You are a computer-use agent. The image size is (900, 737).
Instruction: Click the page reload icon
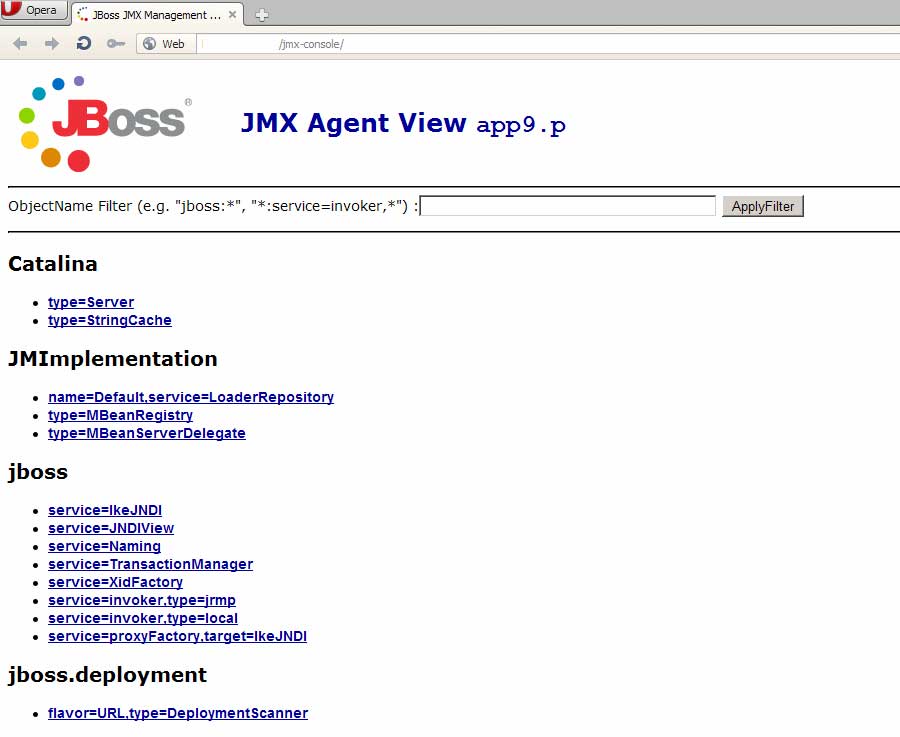pyautogui.click(x=82, y=43)
